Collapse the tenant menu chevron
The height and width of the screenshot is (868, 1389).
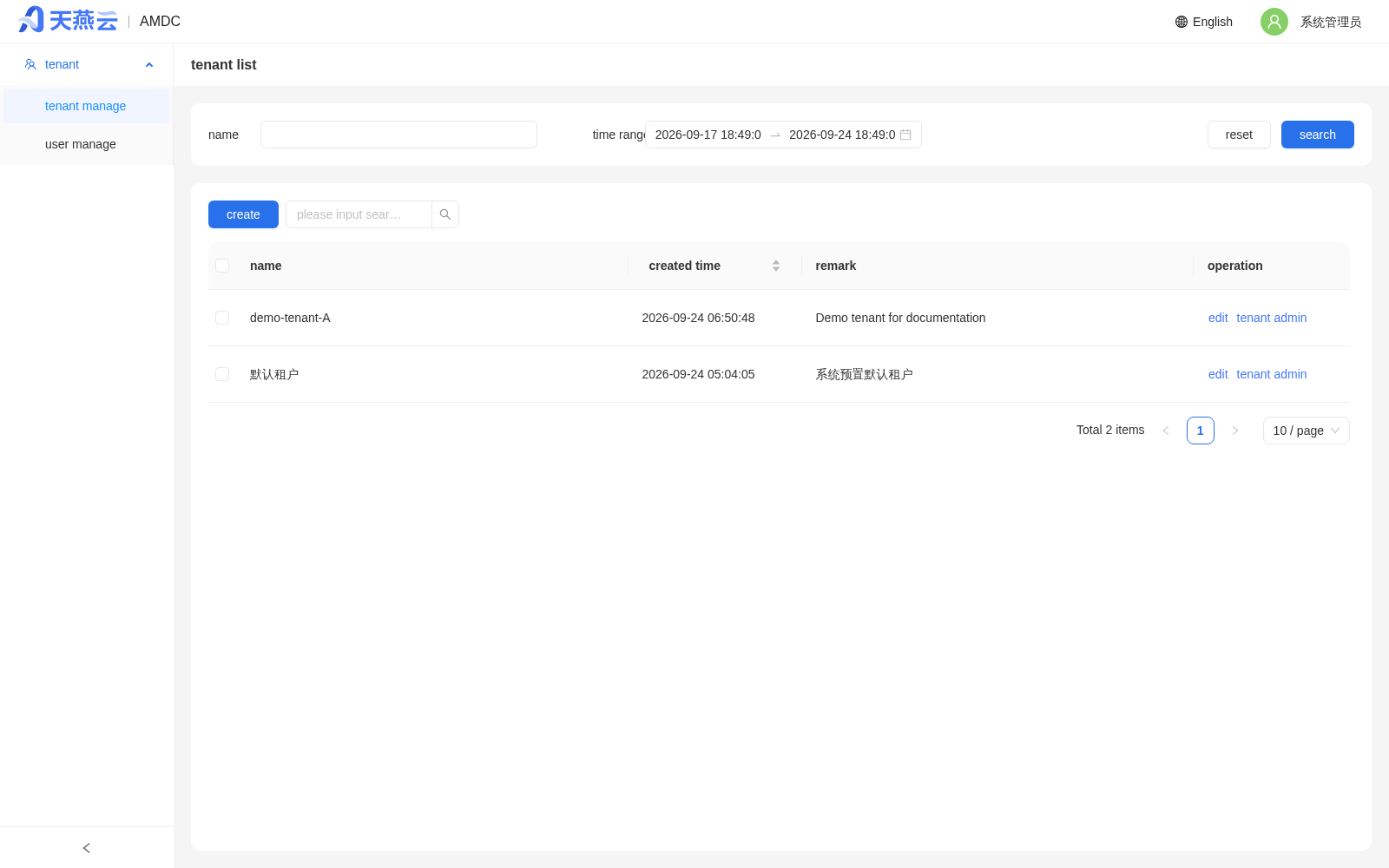click(x=149, y=65)
